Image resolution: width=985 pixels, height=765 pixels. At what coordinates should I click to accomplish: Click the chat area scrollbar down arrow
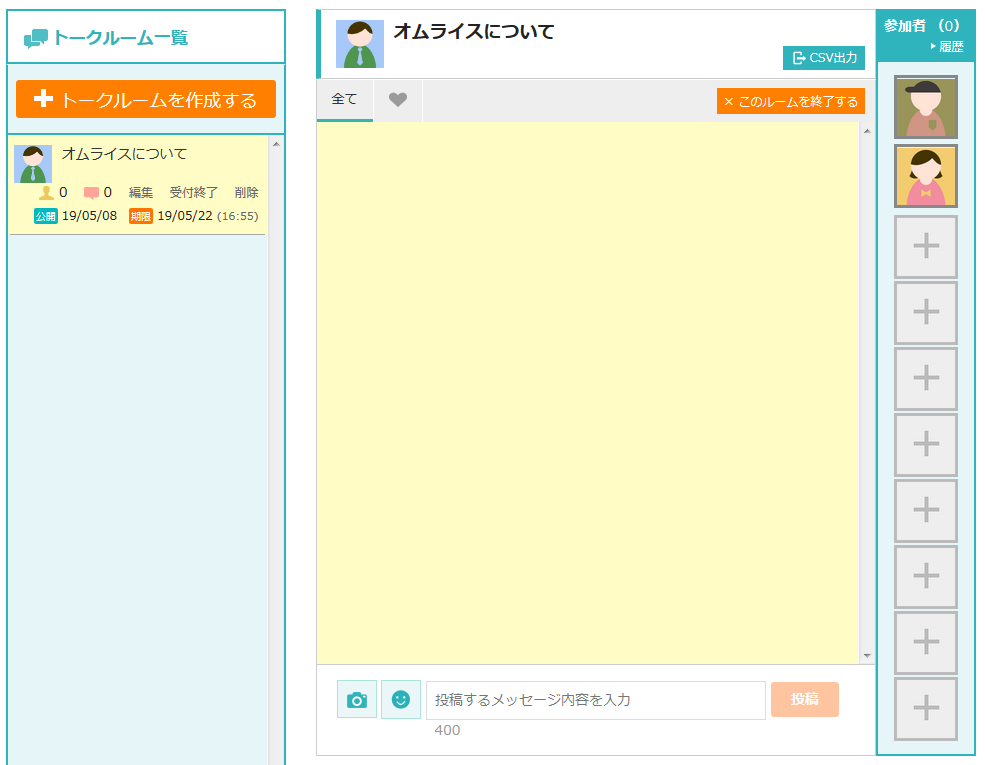(867, 656)
